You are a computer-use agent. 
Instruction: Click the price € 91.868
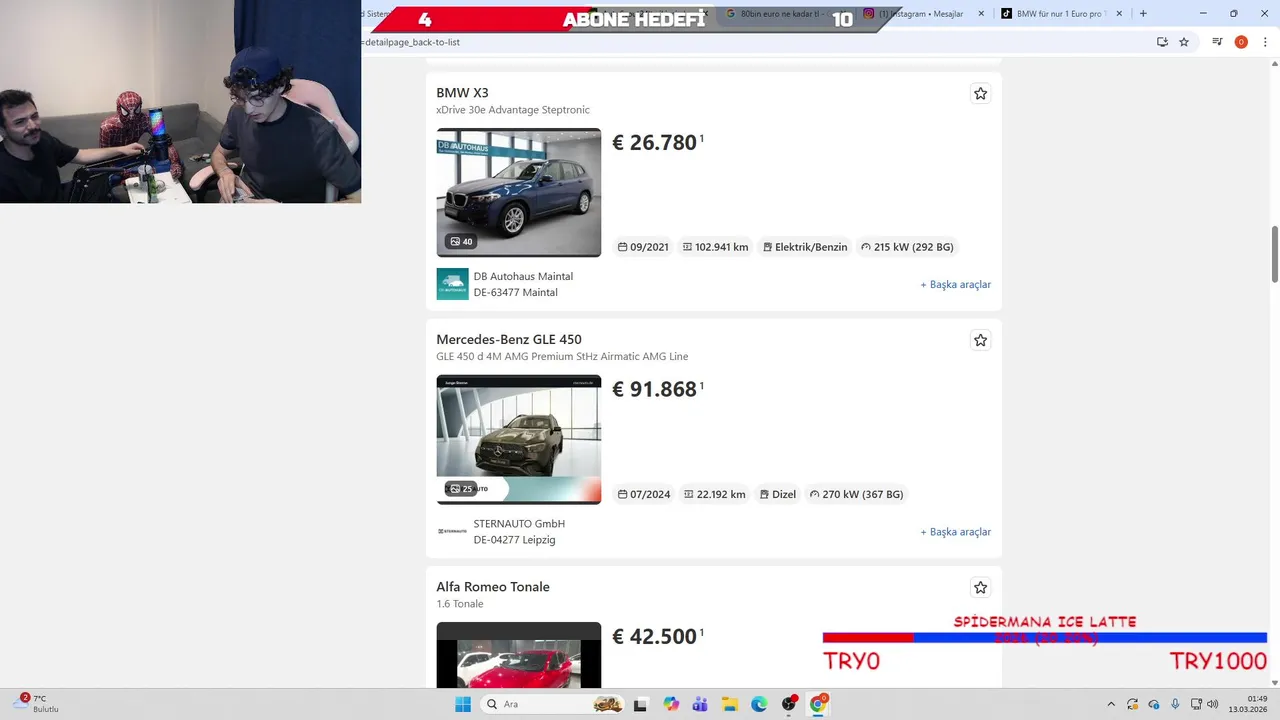coord(655,390)
